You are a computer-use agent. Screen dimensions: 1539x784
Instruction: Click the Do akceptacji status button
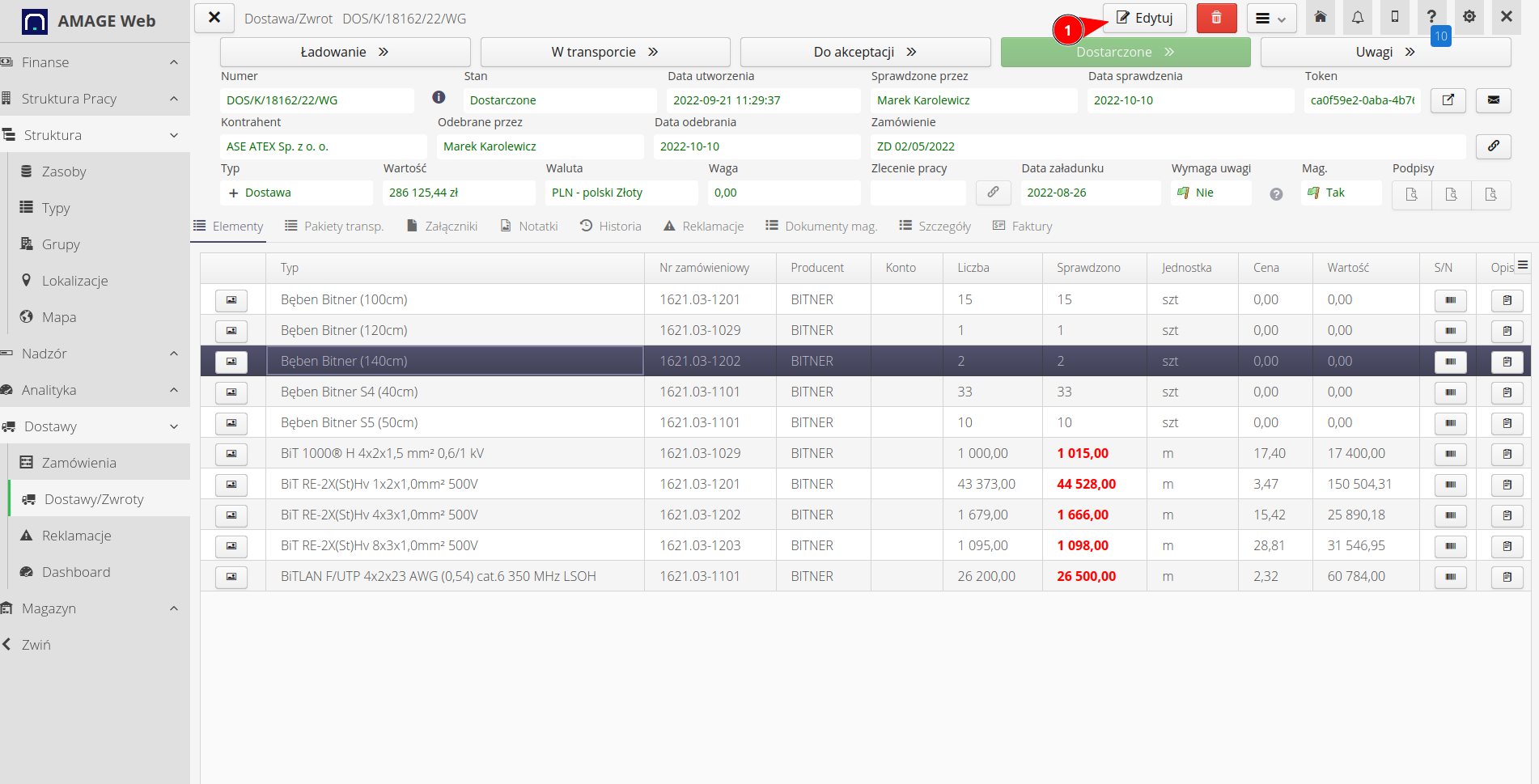864,52
